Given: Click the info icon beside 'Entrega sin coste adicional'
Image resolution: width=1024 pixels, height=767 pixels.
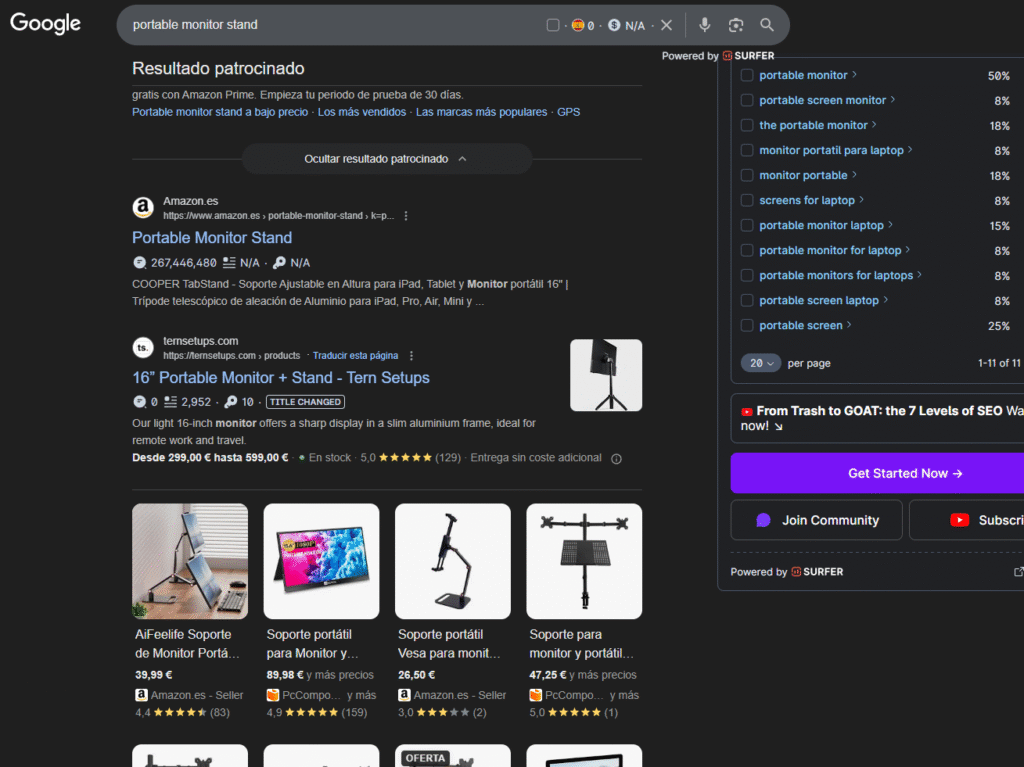Looking at the screenshot, I should click(x=616, y=459).
